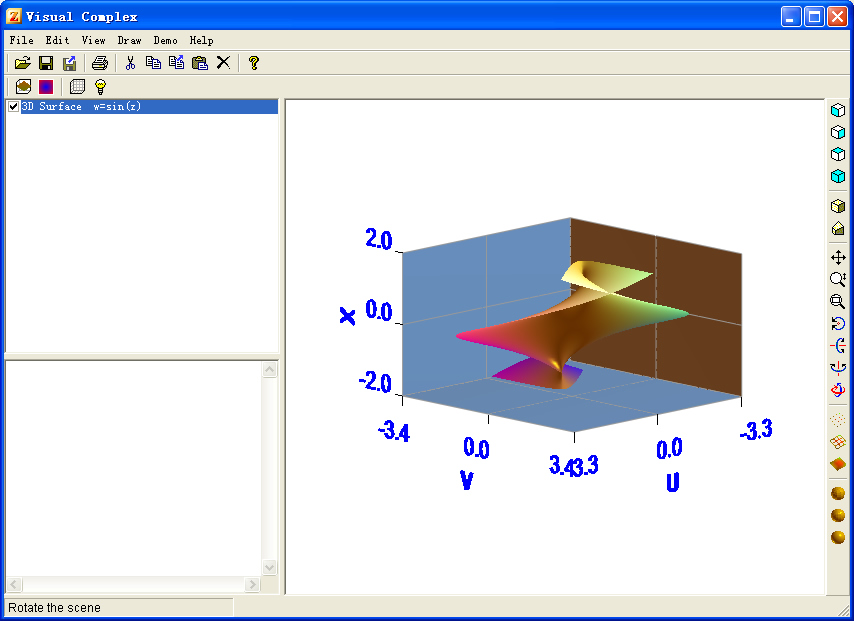The width and height of the screenshot is (854, 621).
Task: Toggle the scene lighting bulb icon
Action: tap(100, 86)
